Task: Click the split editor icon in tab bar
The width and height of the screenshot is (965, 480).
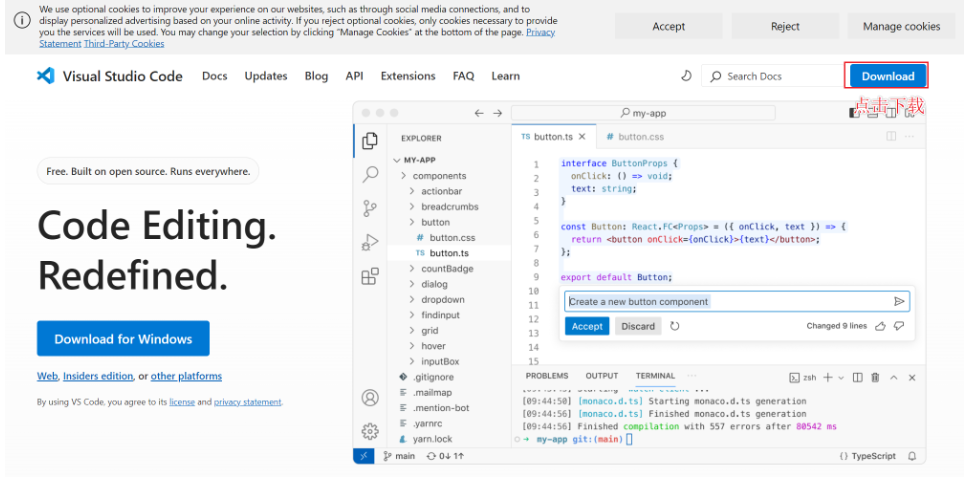Action: pyautogui.click(x=891, y=137)
